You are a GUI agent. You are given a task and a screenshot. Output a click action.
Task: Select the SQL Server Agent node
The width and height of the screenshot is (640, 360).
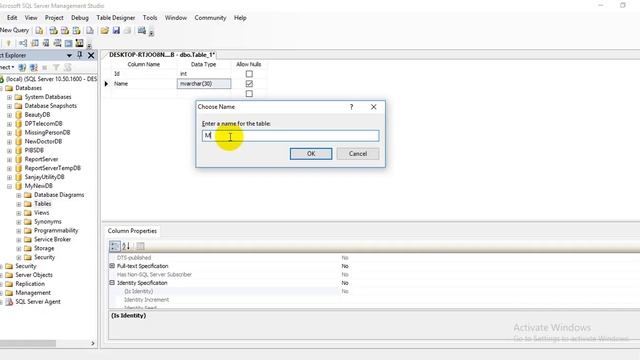[x=38, y=302]
